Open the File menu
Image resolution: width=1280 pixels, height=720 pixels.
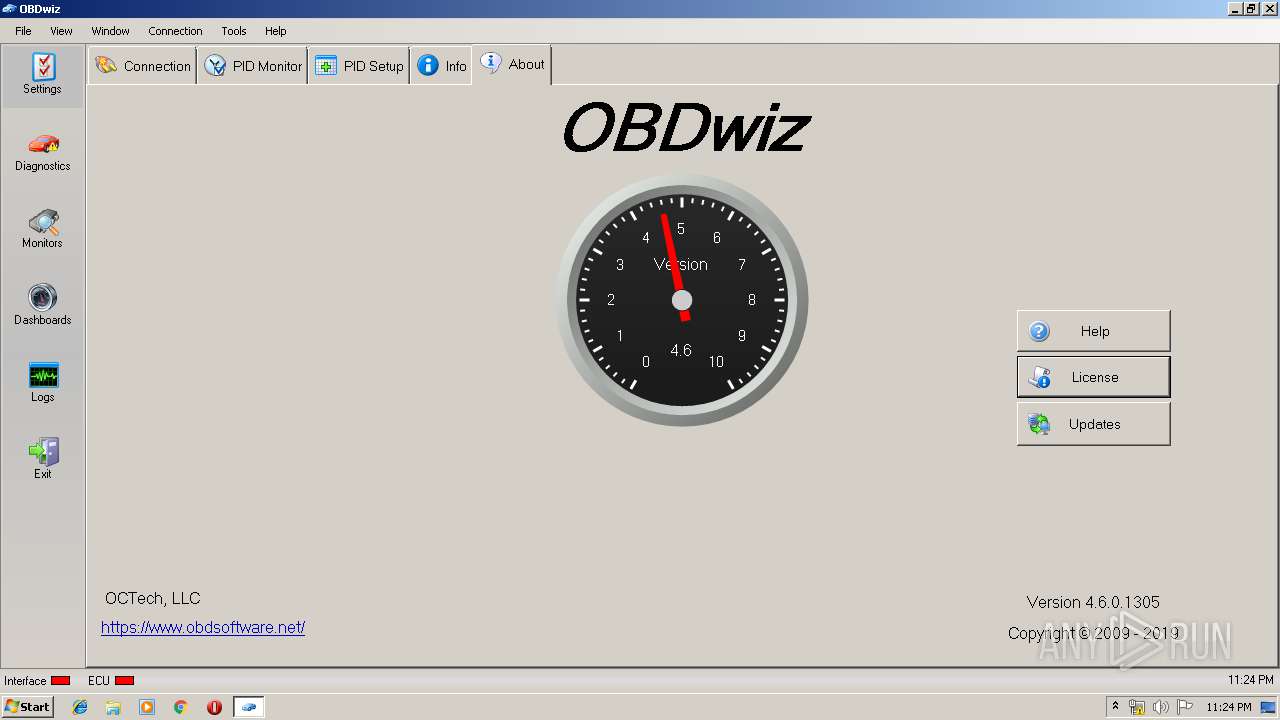23,31
